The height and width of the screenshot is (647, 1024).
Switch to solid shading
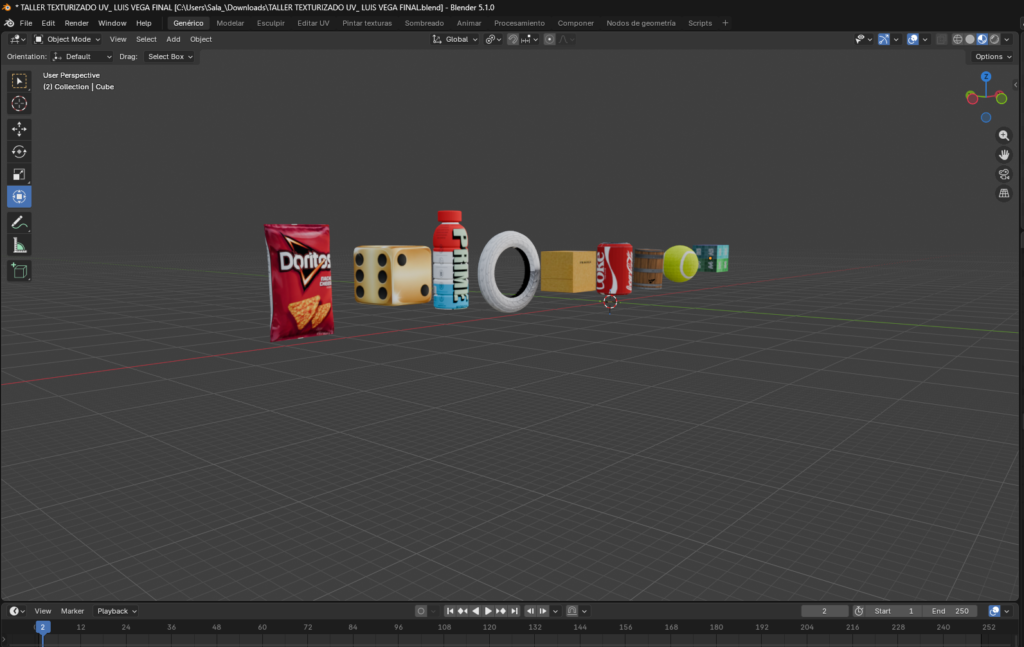click(x=970, y=39)
